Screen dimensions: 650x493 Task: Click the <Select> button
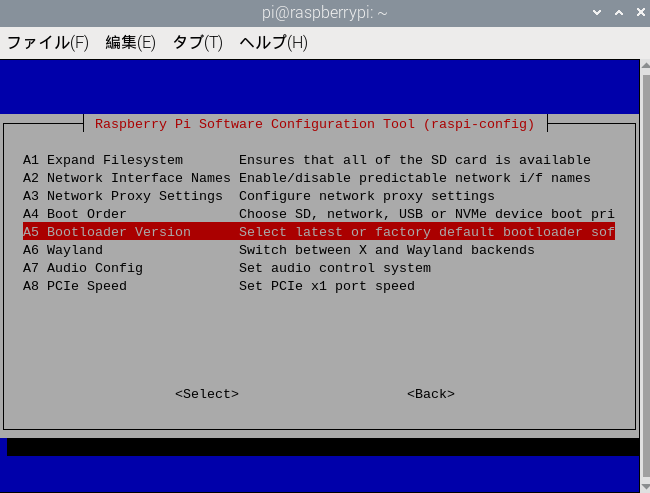coord(207,394)
